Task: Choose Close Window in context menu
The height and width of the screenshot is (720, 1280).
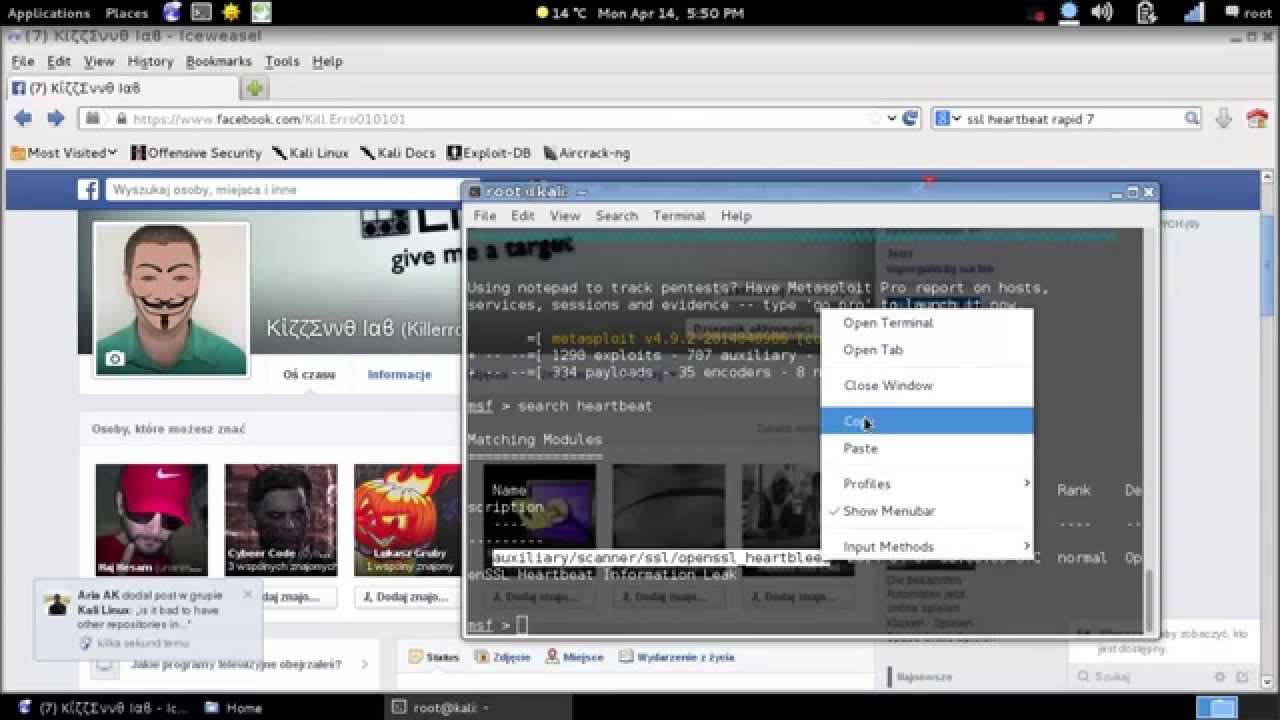Action: coord(927,385)
